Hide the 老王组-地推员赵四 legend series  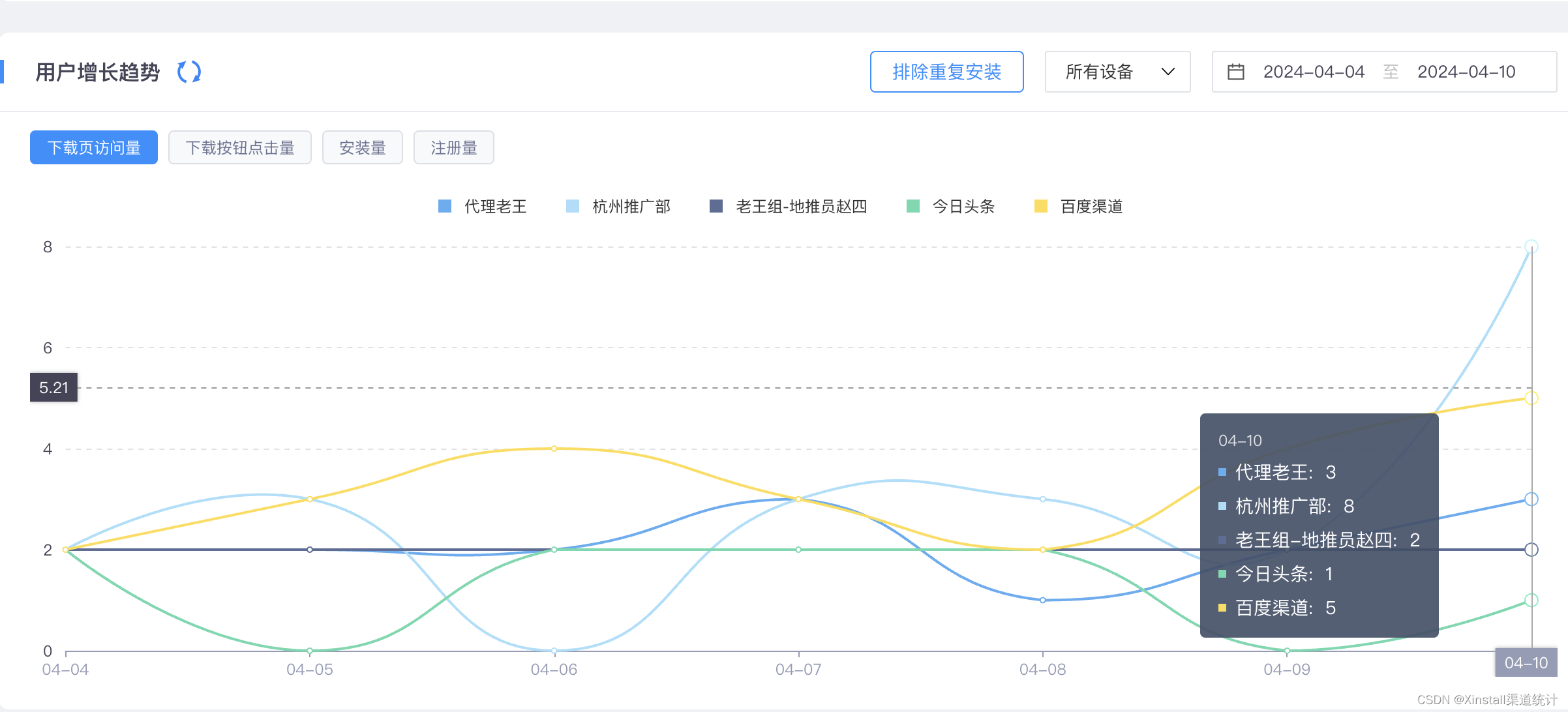point(789,207)
